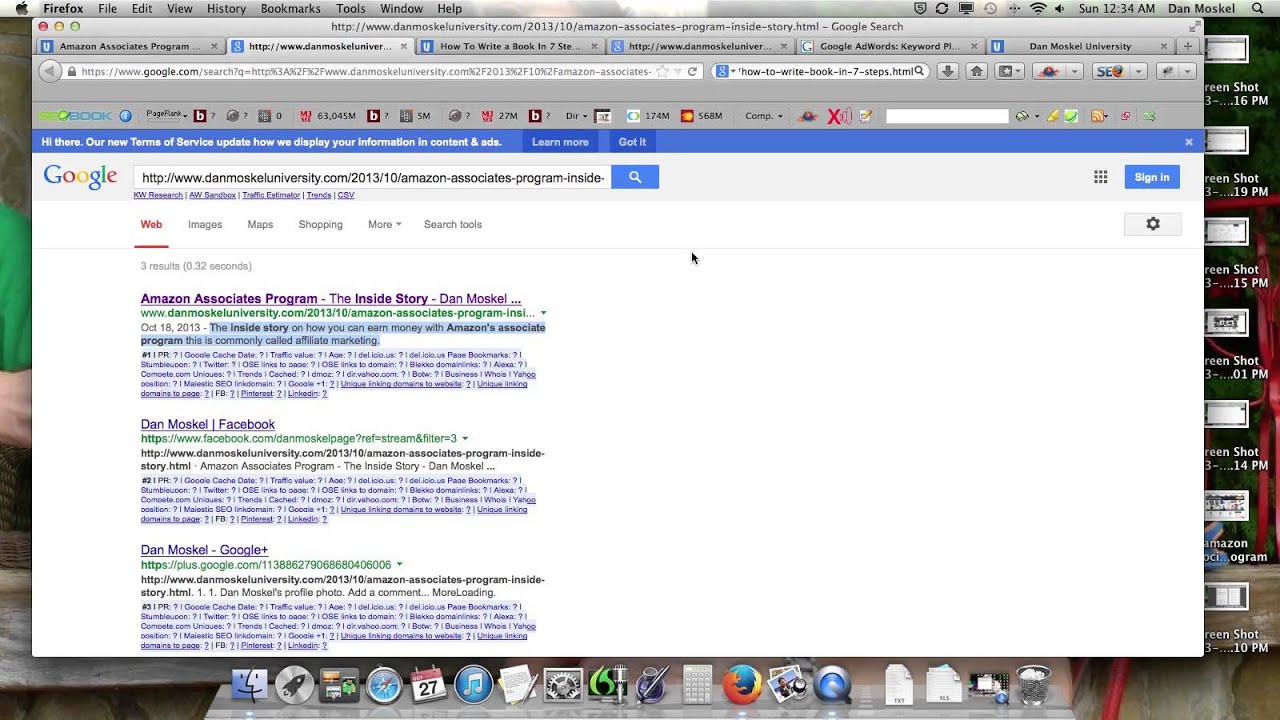This screenshot has height=720, width=1280.
Task: Open the Calendar icon showing 27 in Dock
Action: pos(428,686)
